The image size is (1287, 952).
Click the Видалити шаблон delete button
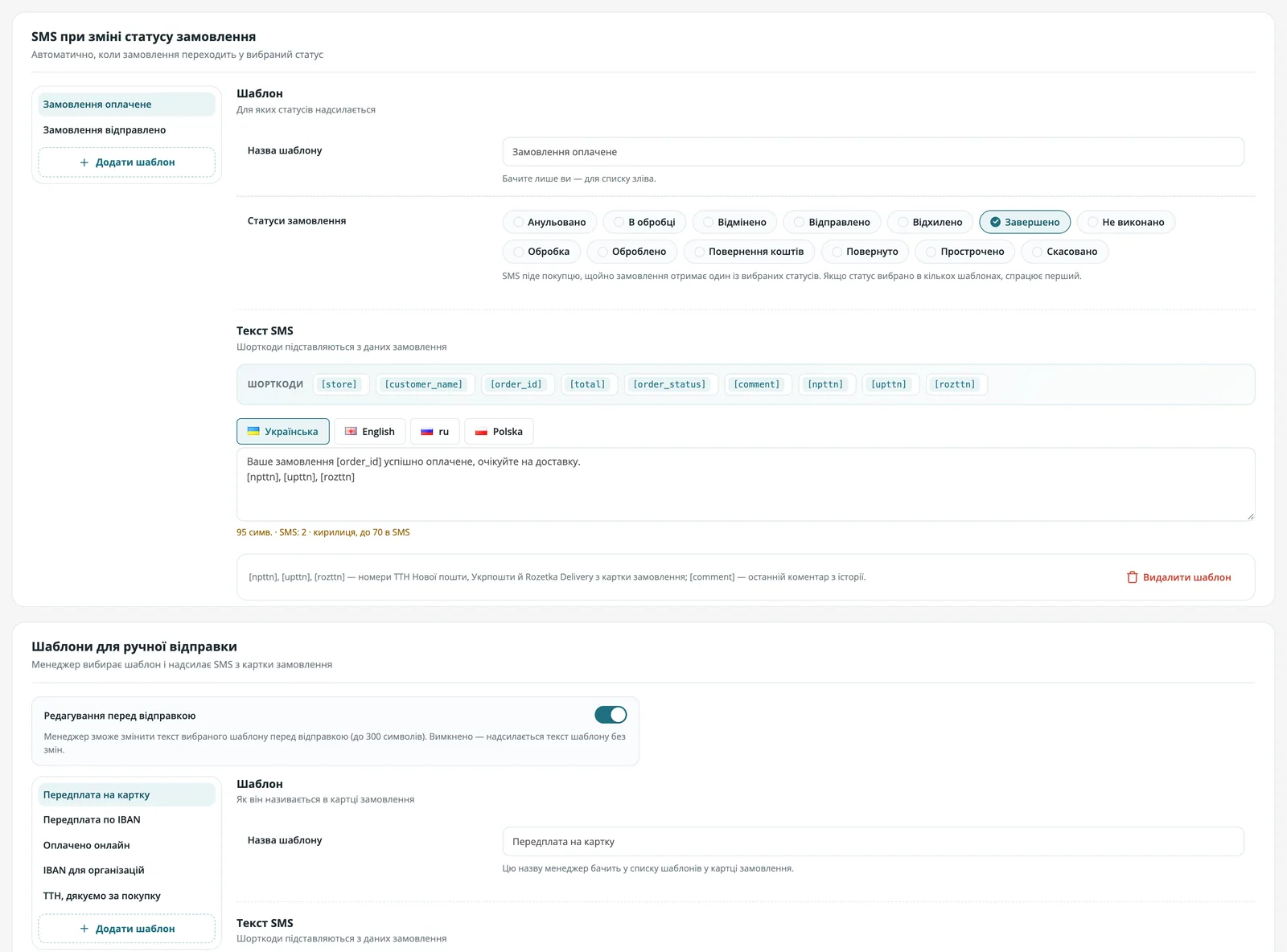click(x=1179, y=577)
